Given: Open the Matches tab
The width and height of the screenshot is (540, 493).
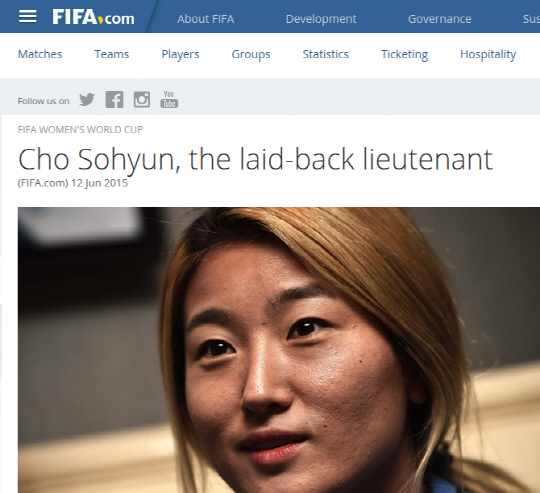Looking at the screenshot, I should [40, 54].
